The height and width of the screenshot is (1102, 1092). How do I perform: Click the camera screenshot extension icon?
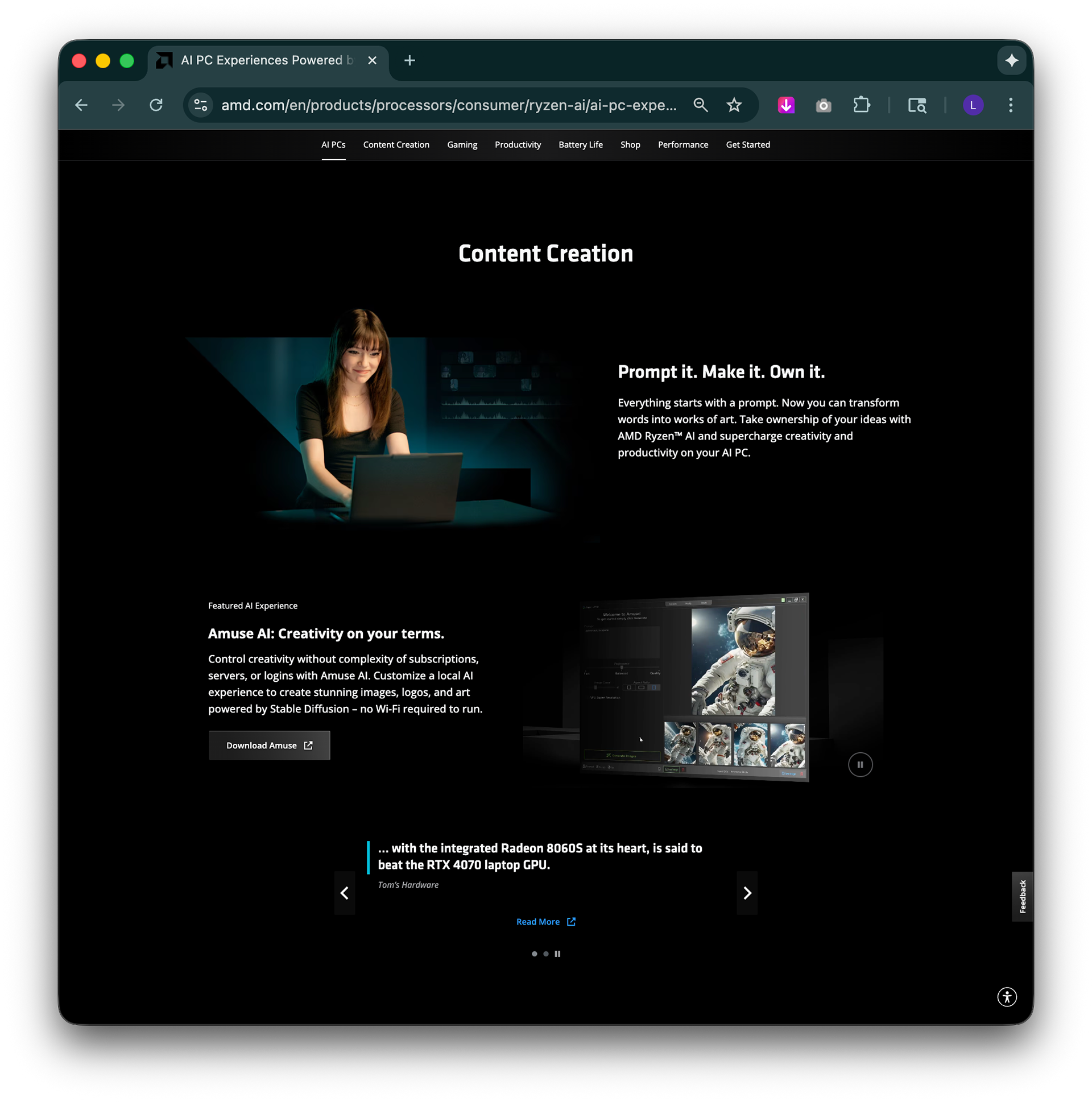824,106
